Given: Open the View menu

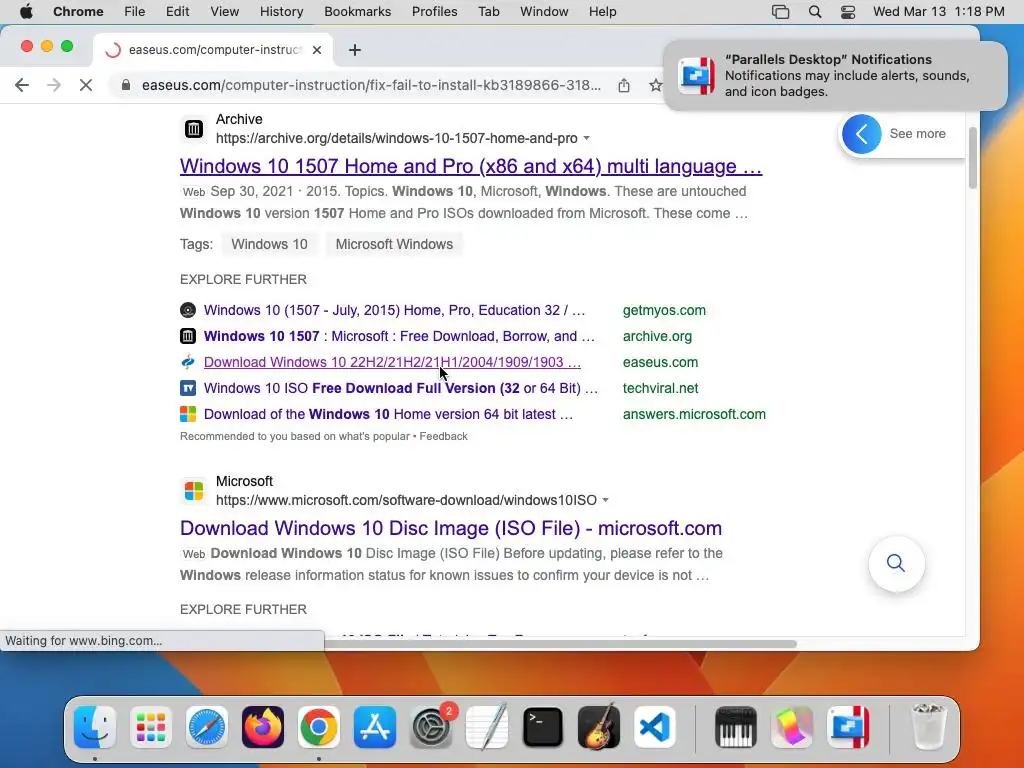Looking at the screenshot, I should (225, 12).
